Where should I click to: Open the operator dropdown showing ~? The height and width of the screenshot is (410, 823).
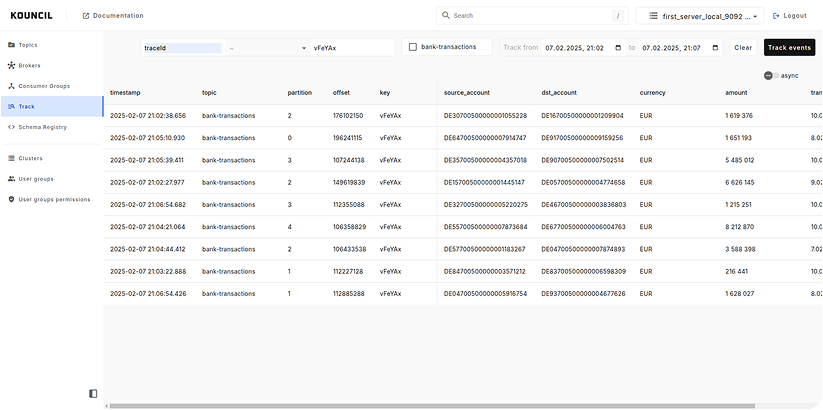point(268,48)
